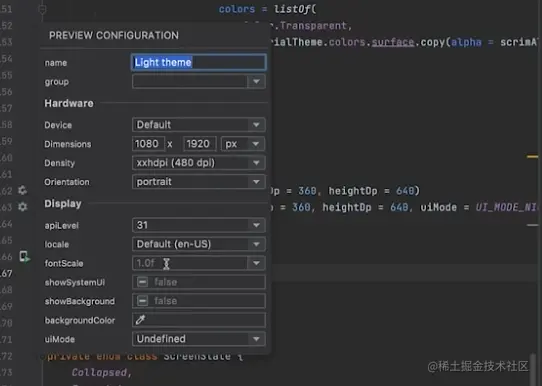This screenshot has width=542, height=386.
Task: Click the run preview on device icon
Action: (x=24, y=257)
